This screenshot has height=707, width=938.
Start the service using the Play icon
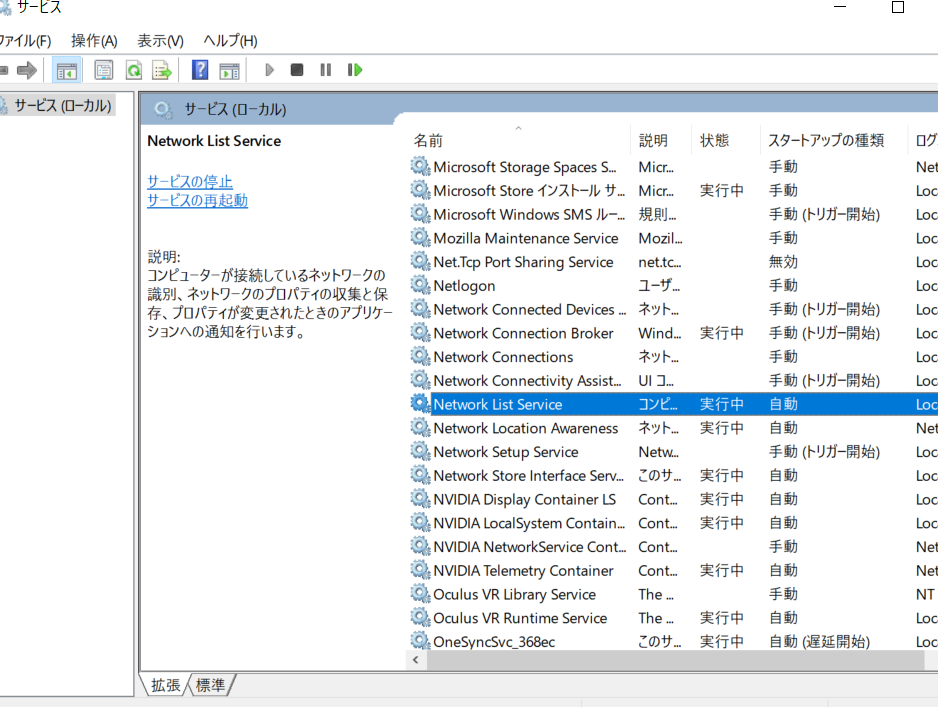coord(269,69)
